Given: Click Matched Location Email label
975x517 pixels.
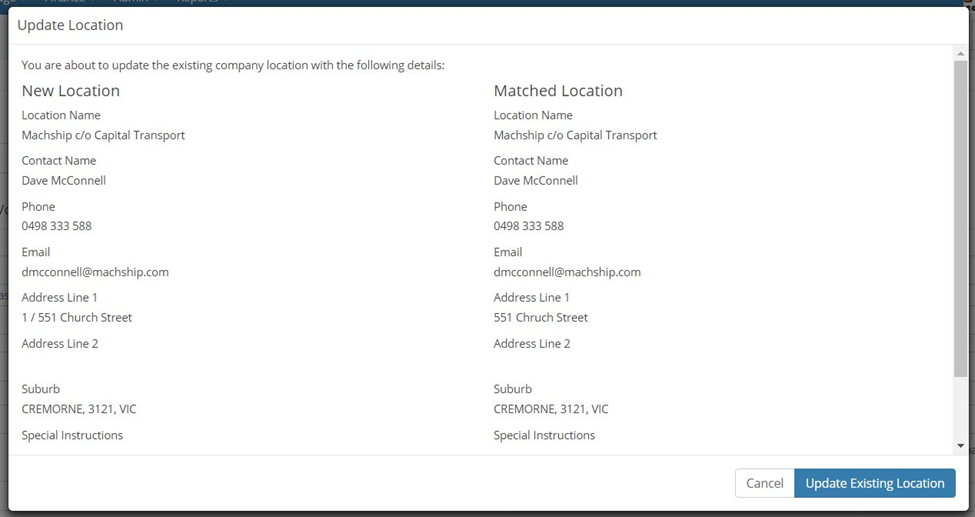Looking at the screenshot, I should [x=508, y=252].
